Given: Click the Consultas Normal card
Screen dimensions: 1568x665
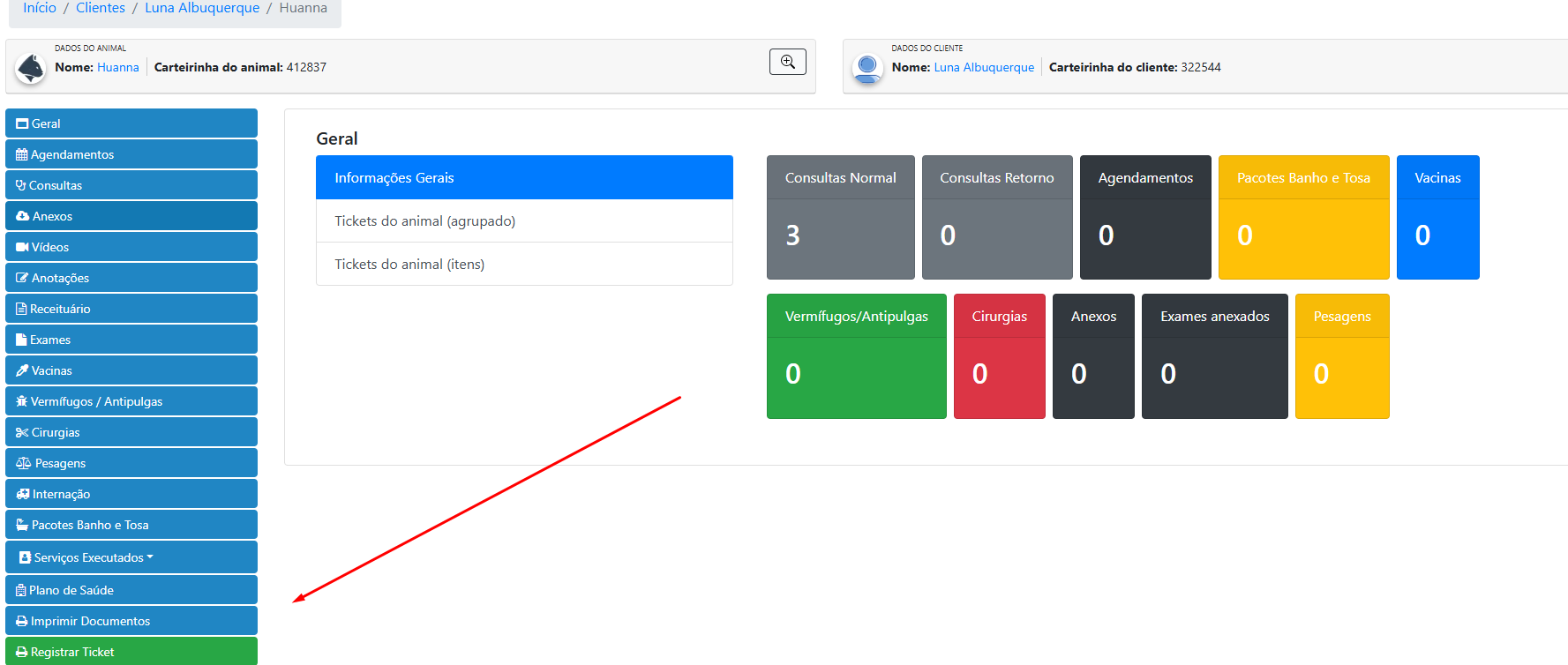Looking at the screenshot, I should pyautogui.click(x=840, y=217).
